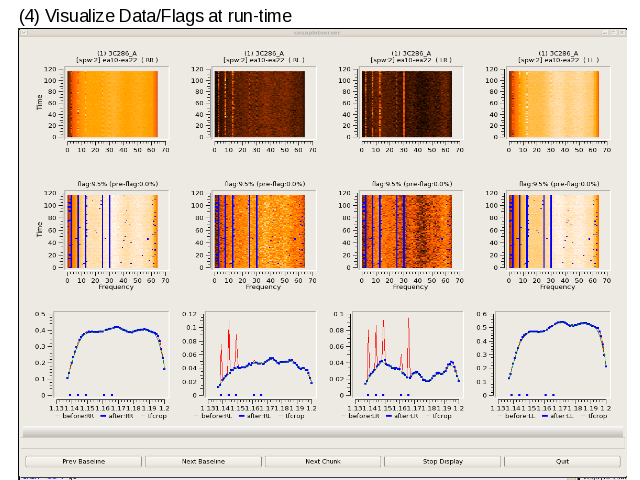Click second flagged plot in middle row

click(260, 231)
